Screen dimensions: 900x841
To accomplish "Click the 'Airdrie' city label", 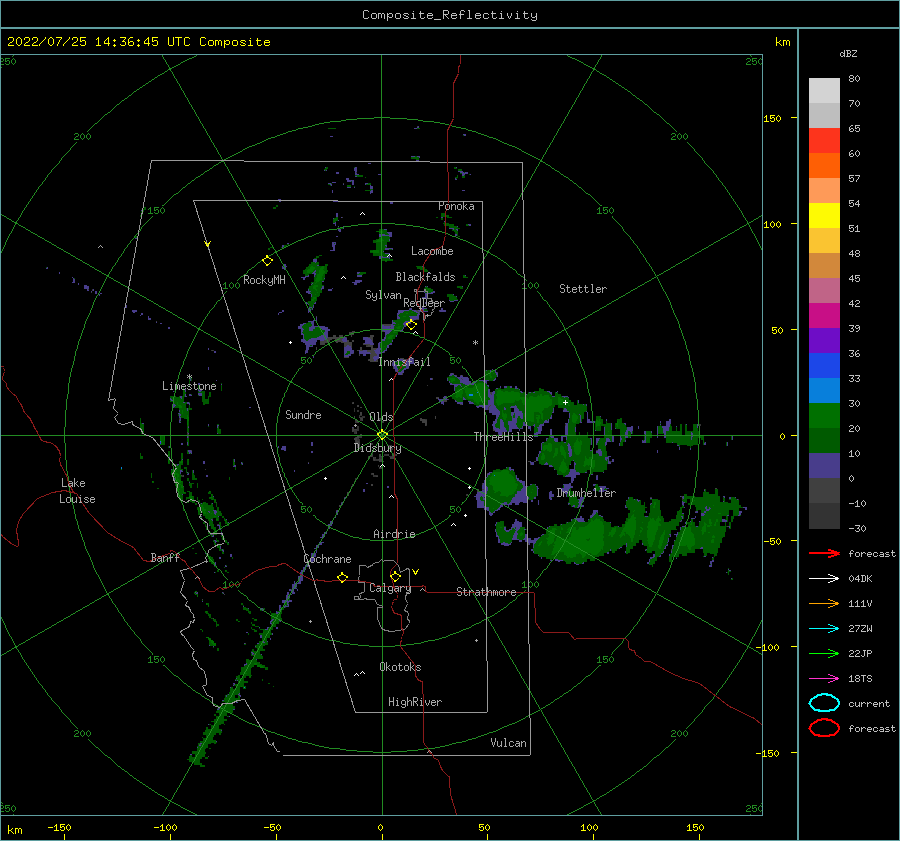I will tap(394, 534).
